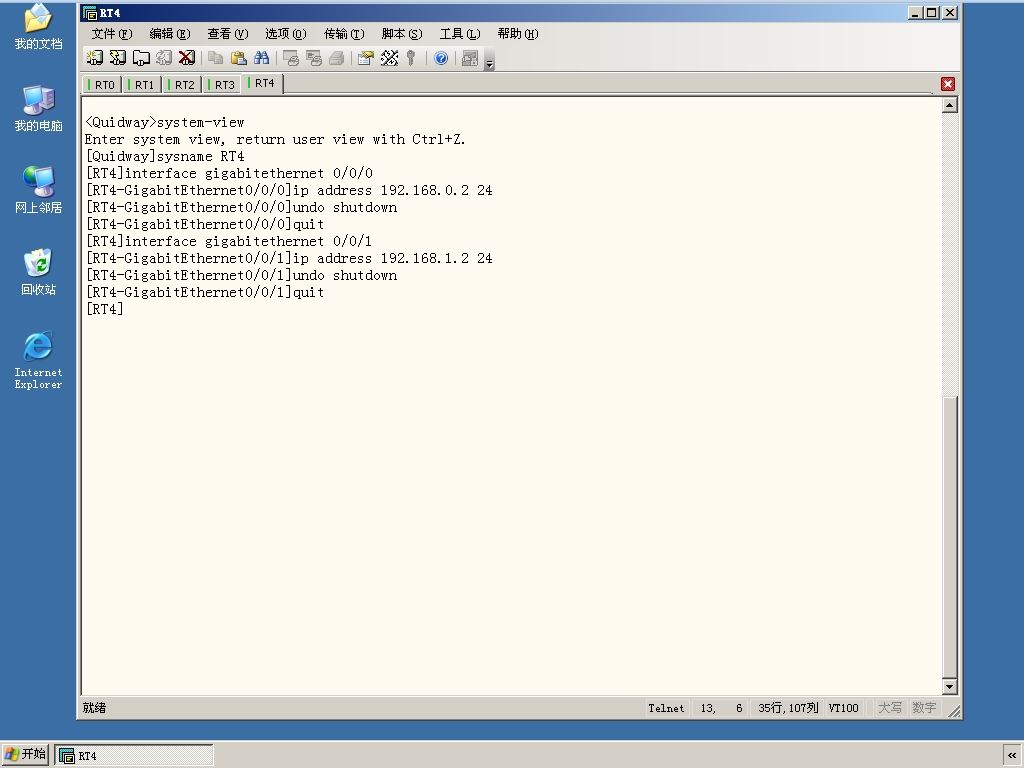Switch to the RT2 session tab

[182, 85]
